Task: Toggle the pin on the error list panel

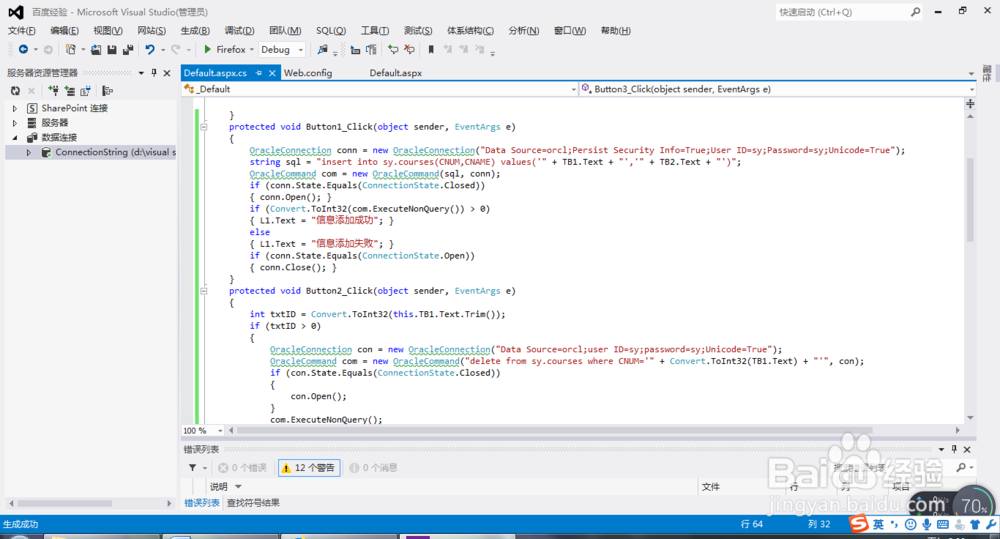Action: 954,449
